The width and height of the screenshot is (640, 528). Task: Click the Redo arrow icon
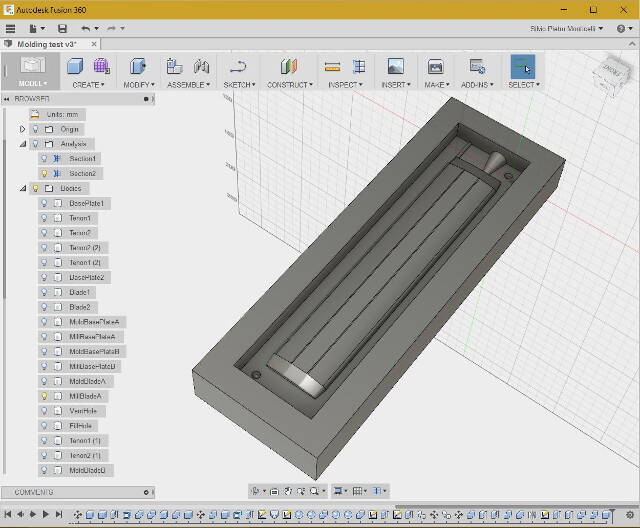click(111, 29)
